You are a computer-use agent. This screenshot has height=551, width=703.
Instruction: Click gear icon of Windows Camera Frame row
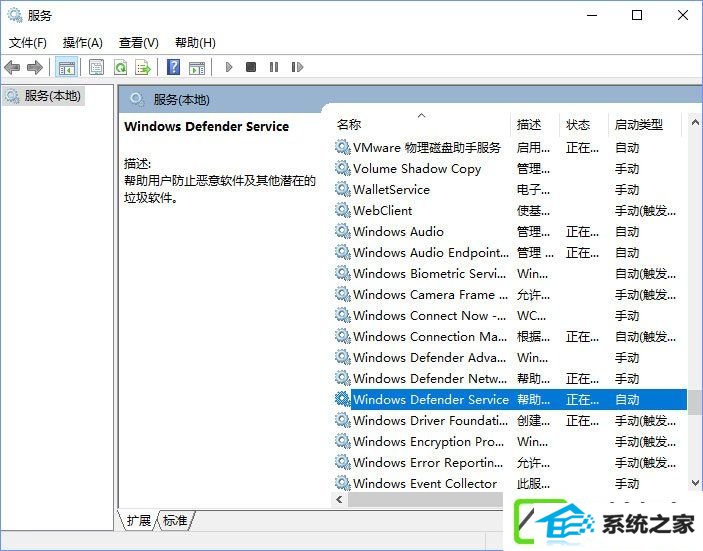point(343,295)
